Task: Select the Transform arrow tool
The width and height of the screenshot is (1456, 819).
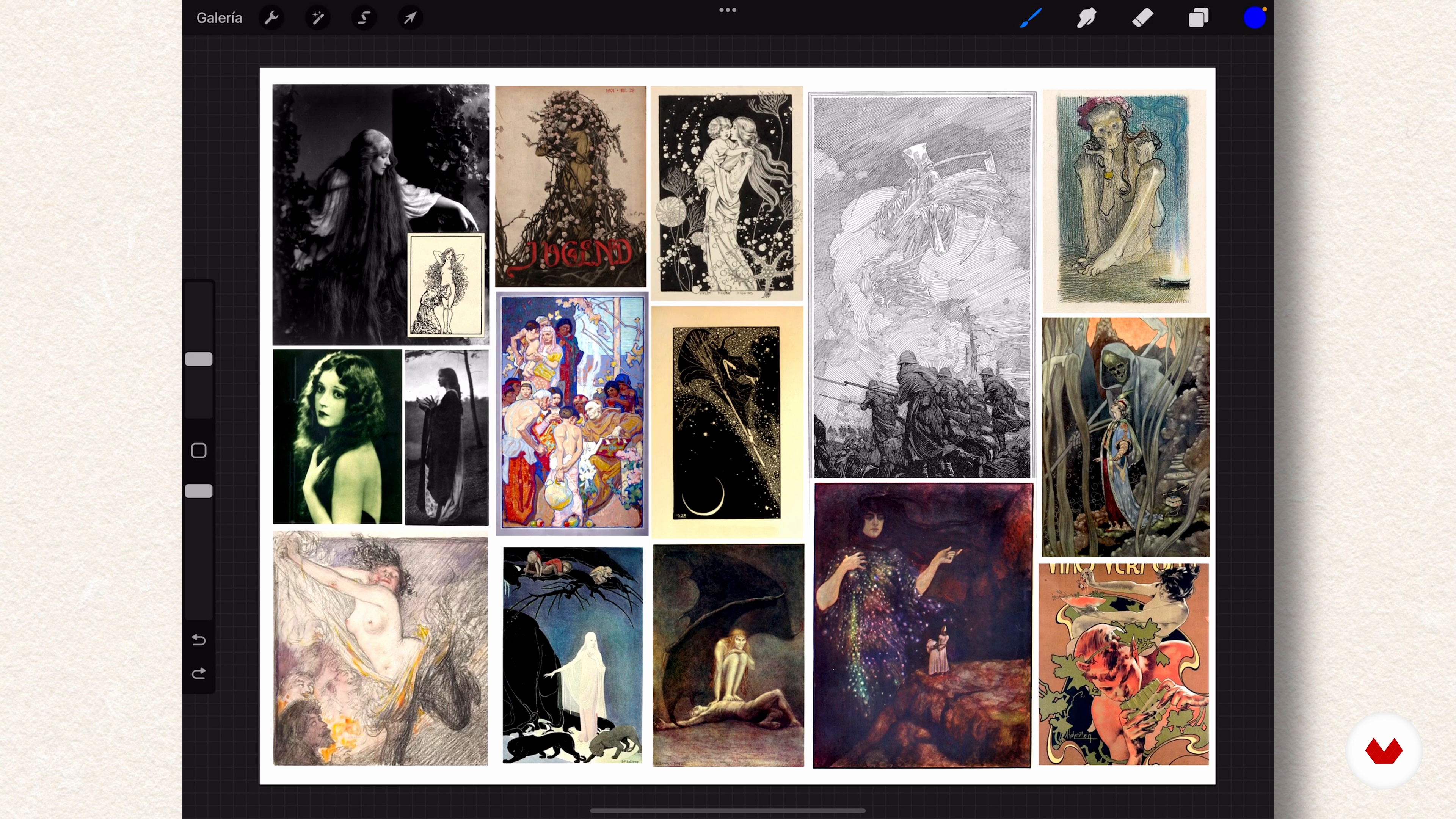Action: [410, 17]
